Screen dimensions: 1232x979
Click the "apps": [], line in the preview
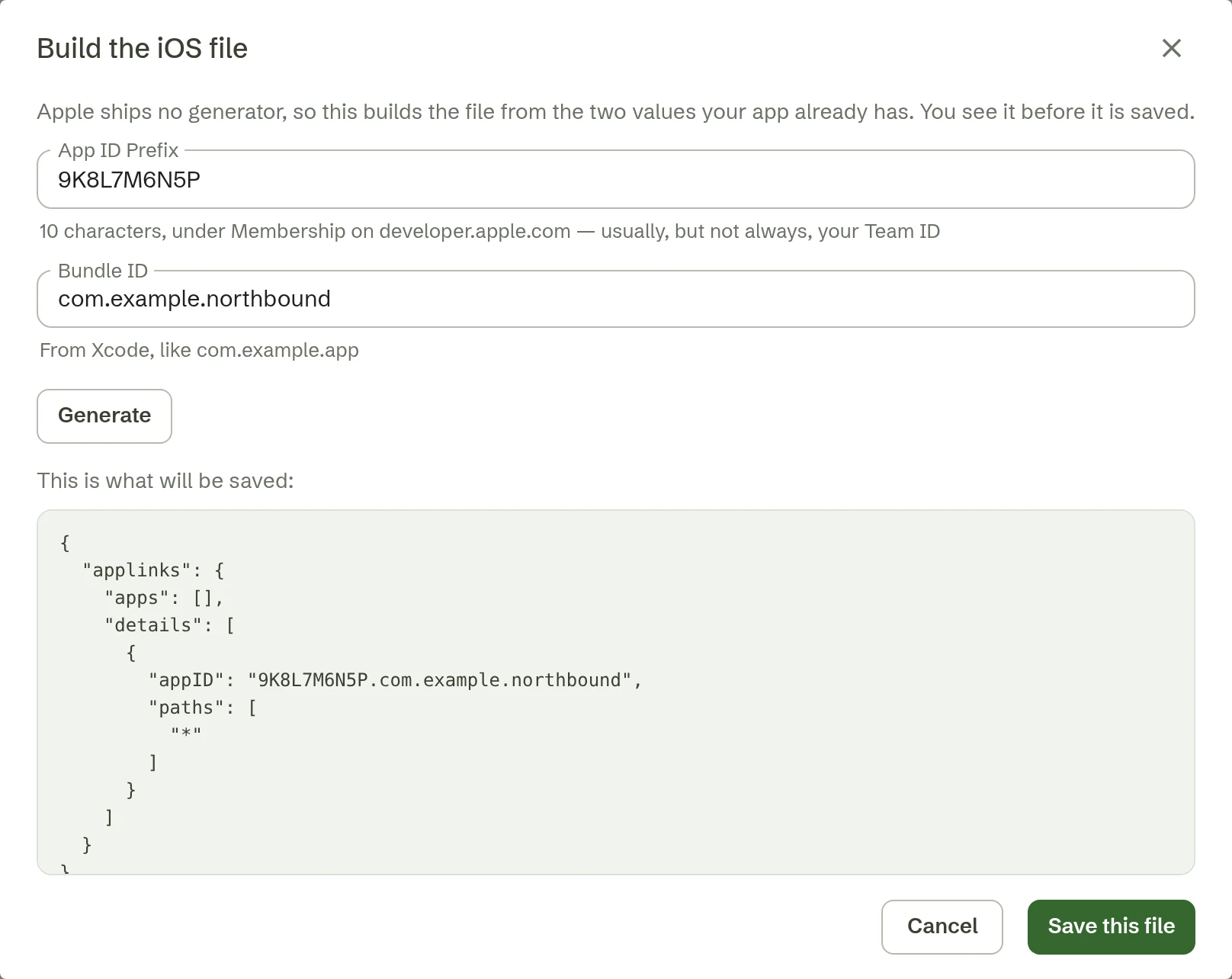point(163,598)
